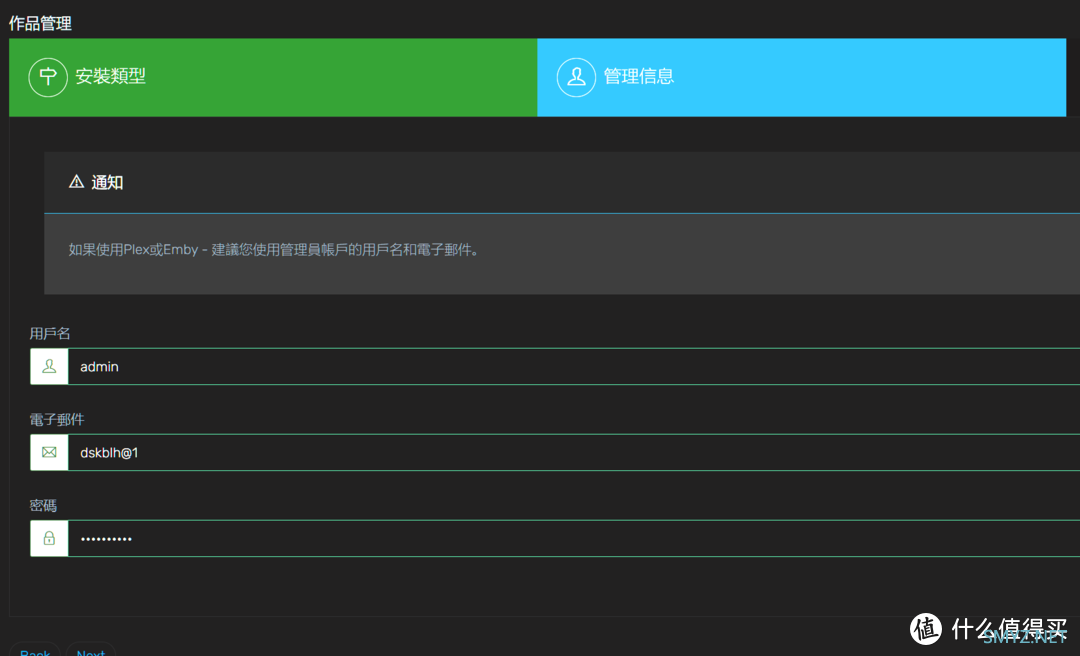Click the Plex或Emby notice message text
The image size is (1080, 656).
(274, 250)
